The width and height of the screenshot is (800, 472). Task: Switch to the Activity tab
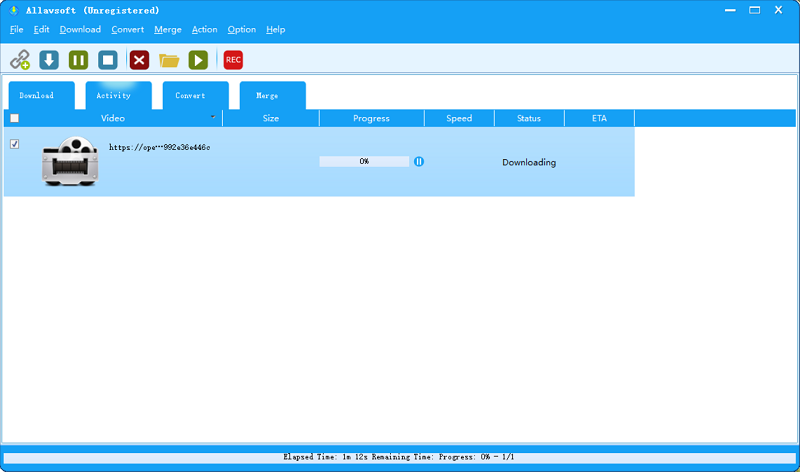pyautogui.click(x=118, y=95)
